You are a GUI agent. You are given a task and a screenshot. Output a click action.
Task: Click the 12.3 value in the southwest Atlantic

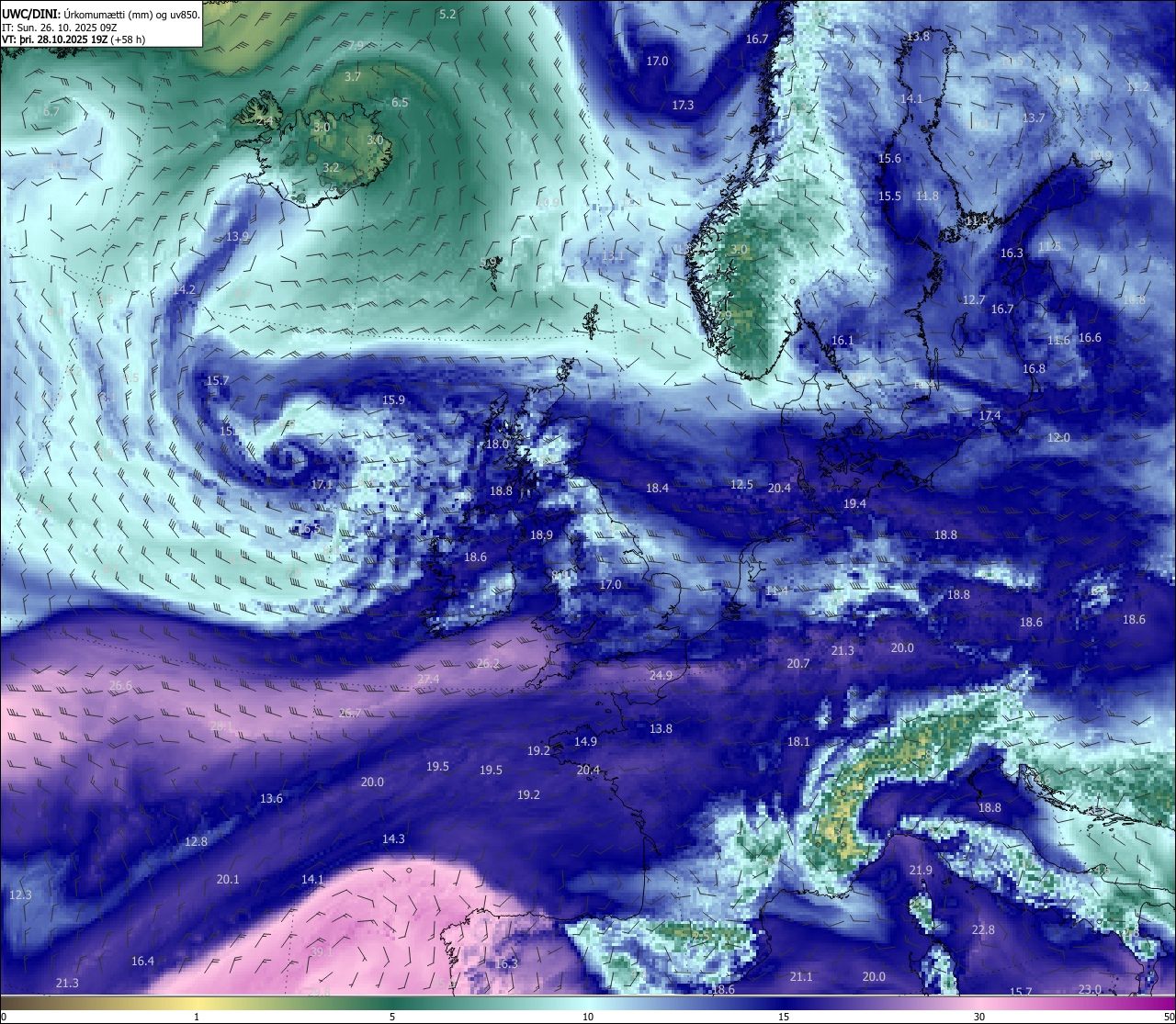click(20, 895)
